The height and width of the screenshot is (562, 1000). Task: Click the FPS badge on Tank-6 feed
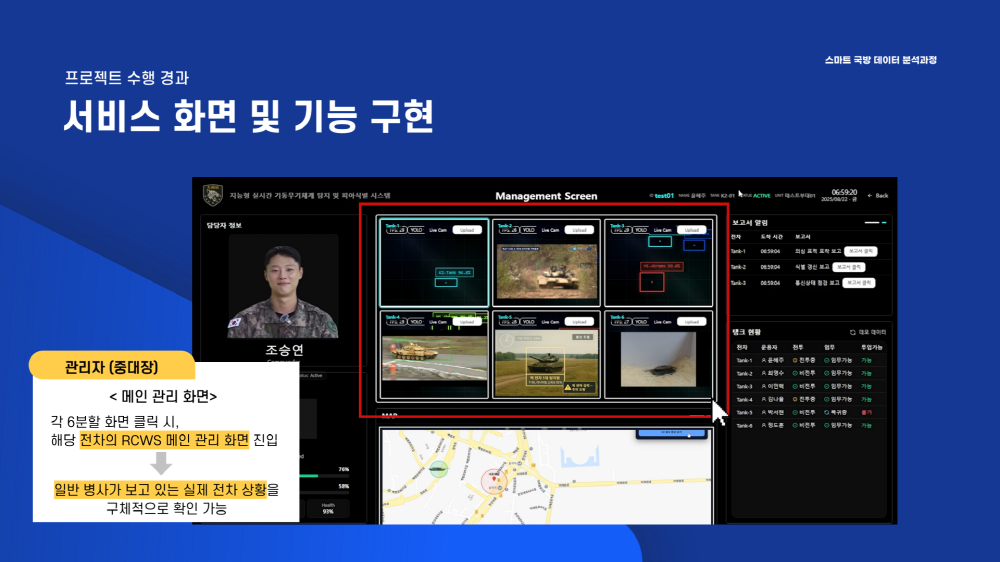[x=621, y=322]
